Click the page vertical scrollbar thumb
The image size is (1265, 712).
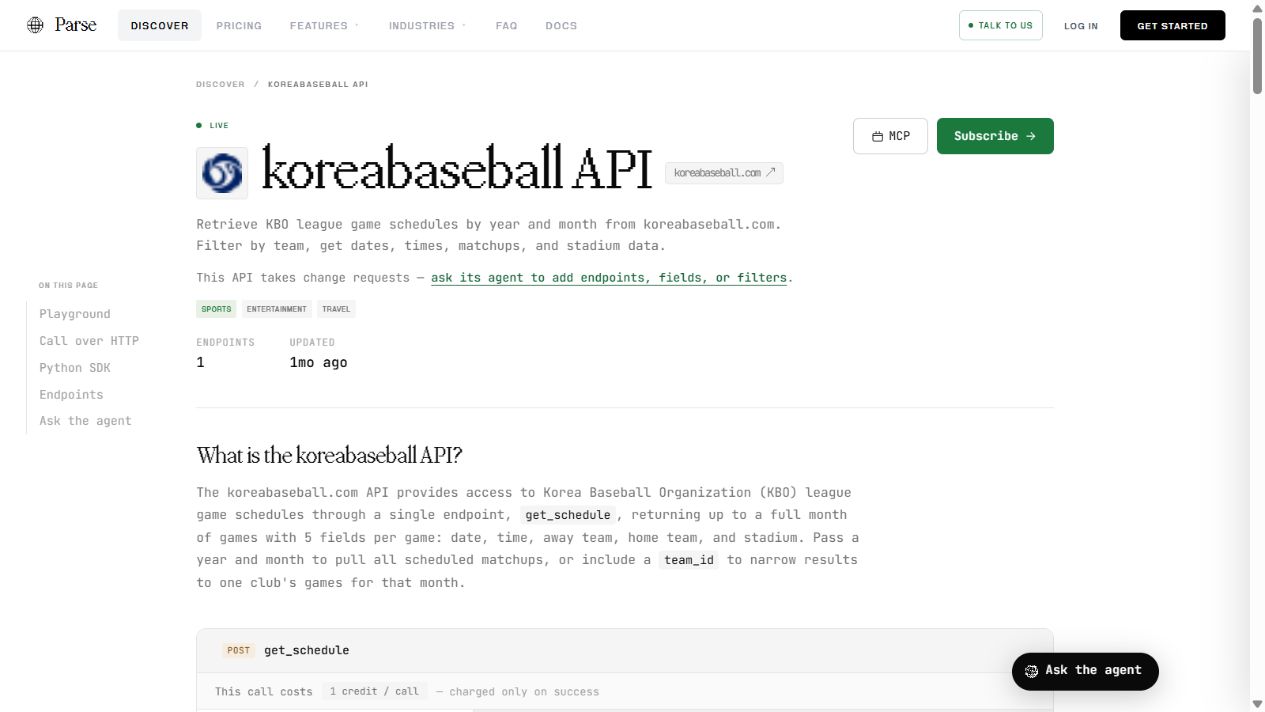[x=1257, y=55]
